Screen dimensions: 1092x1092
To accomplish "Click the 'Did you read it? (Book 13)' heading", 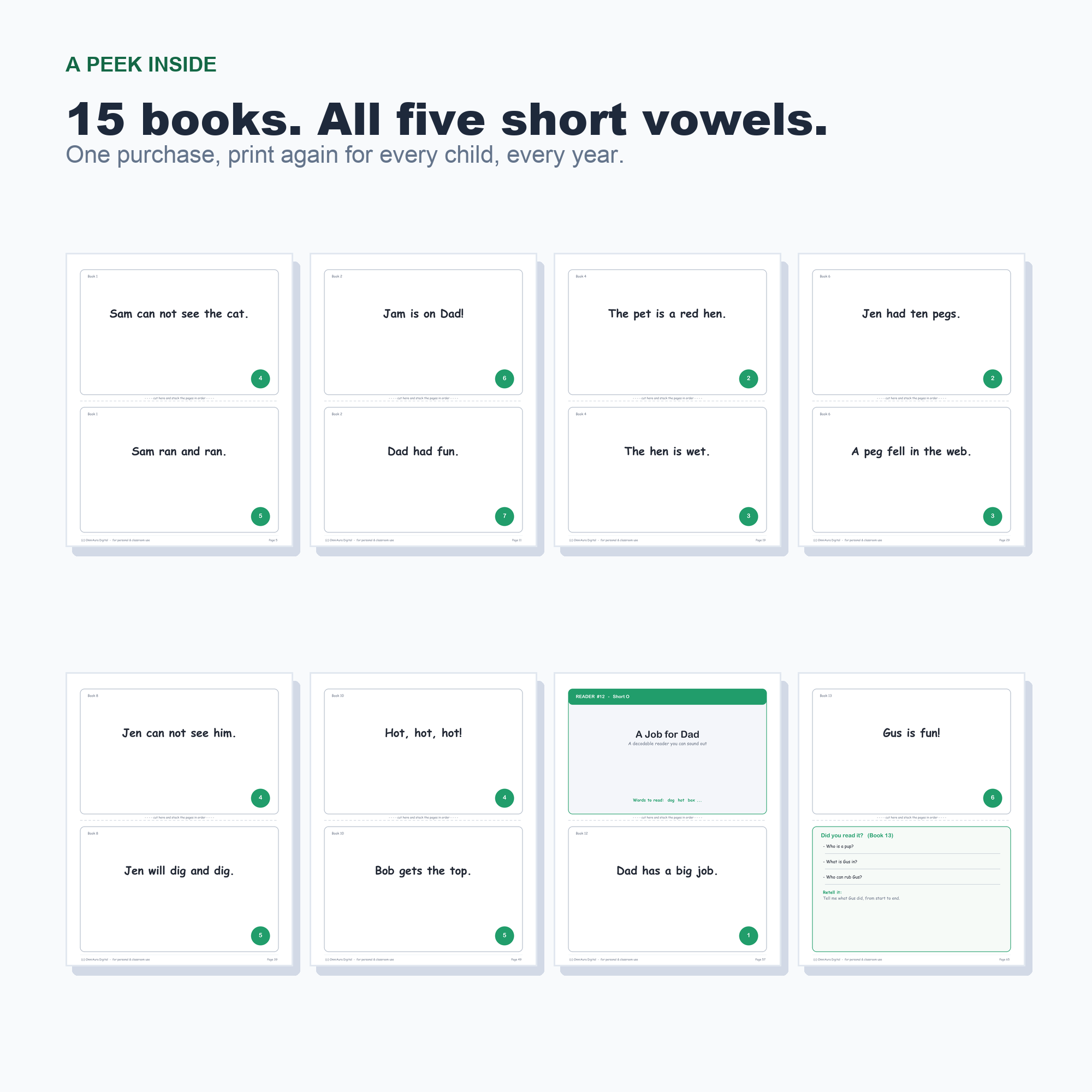I will (x=857, y=835).
